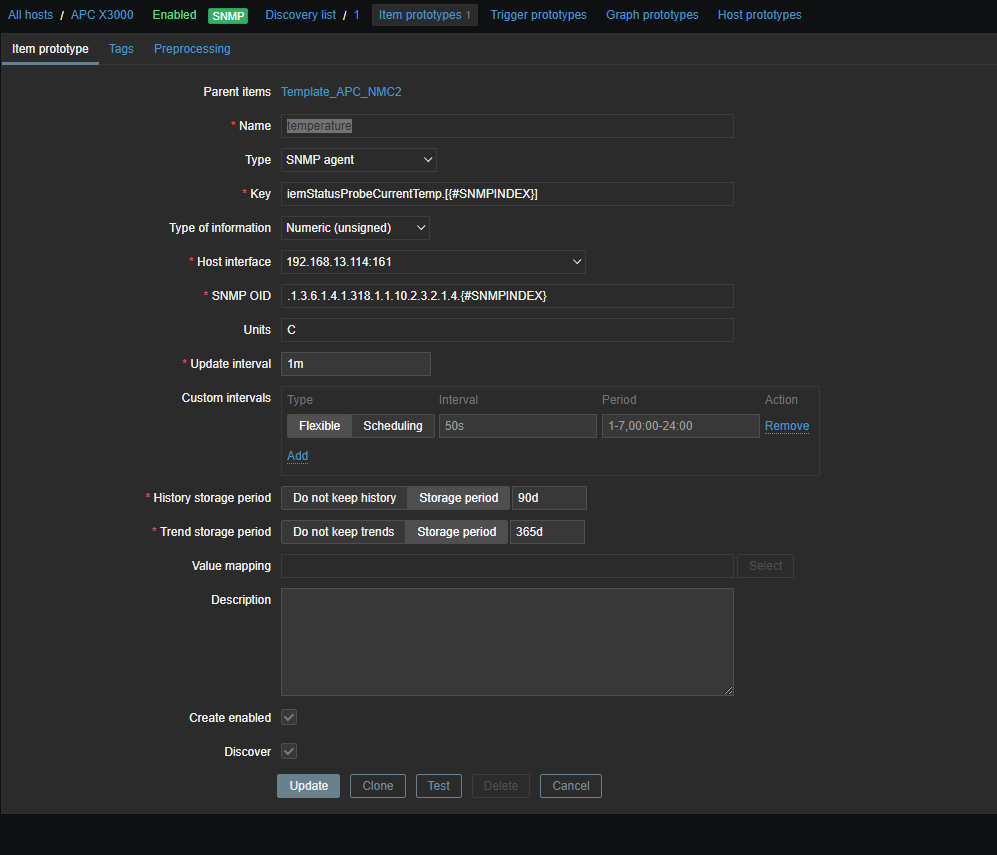Click the SNMP OID input field
The image size is (997, 855).
[507, 296]
